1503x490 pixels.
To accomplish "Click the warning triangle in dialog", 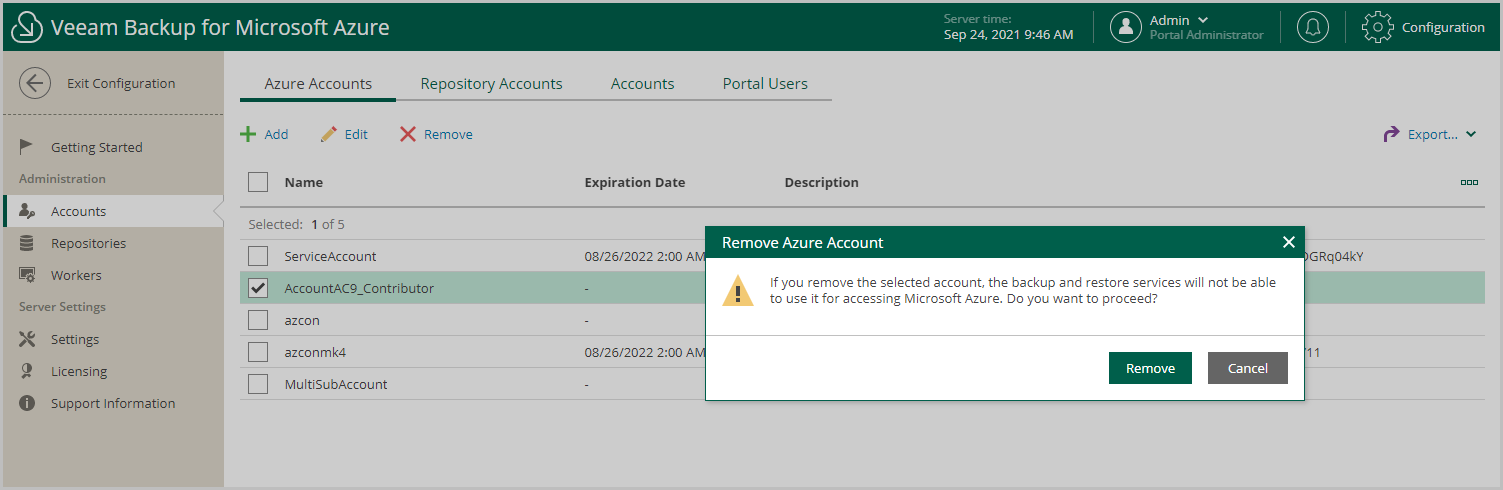I will click(x=738, y=290).
